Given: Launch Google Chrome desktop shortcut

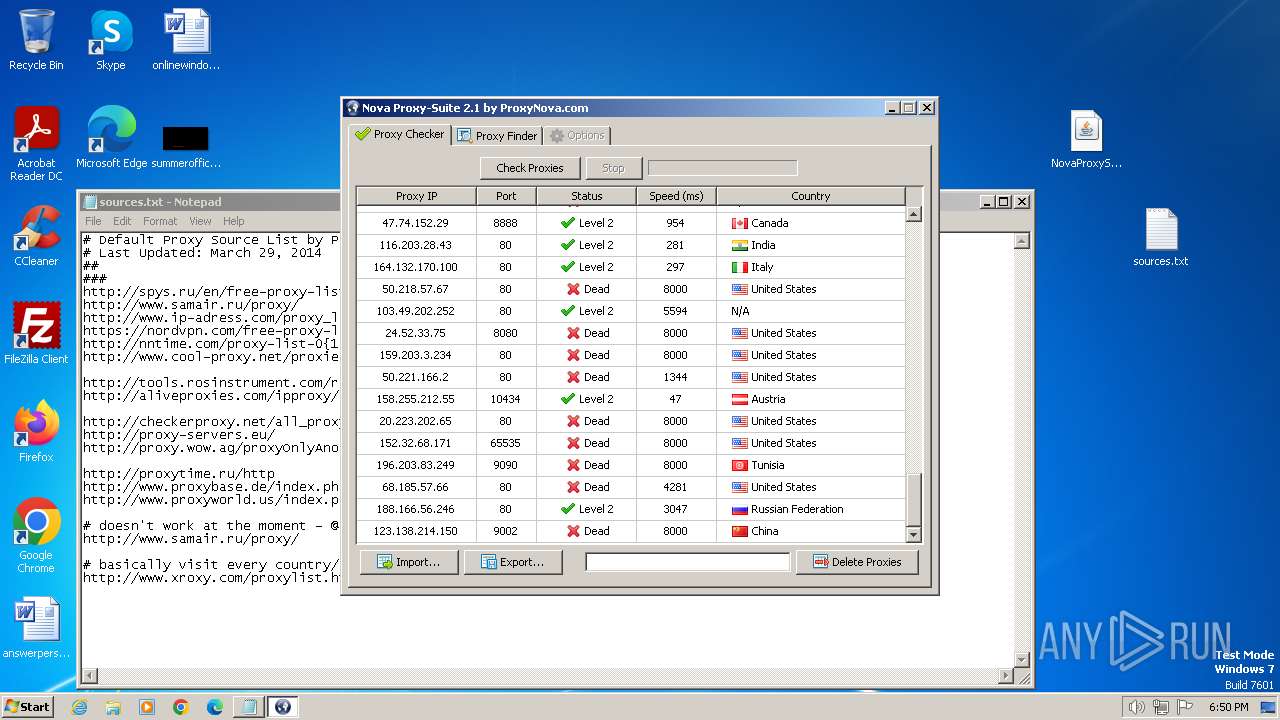Looking at the screenshot, I should pos(36,535).
